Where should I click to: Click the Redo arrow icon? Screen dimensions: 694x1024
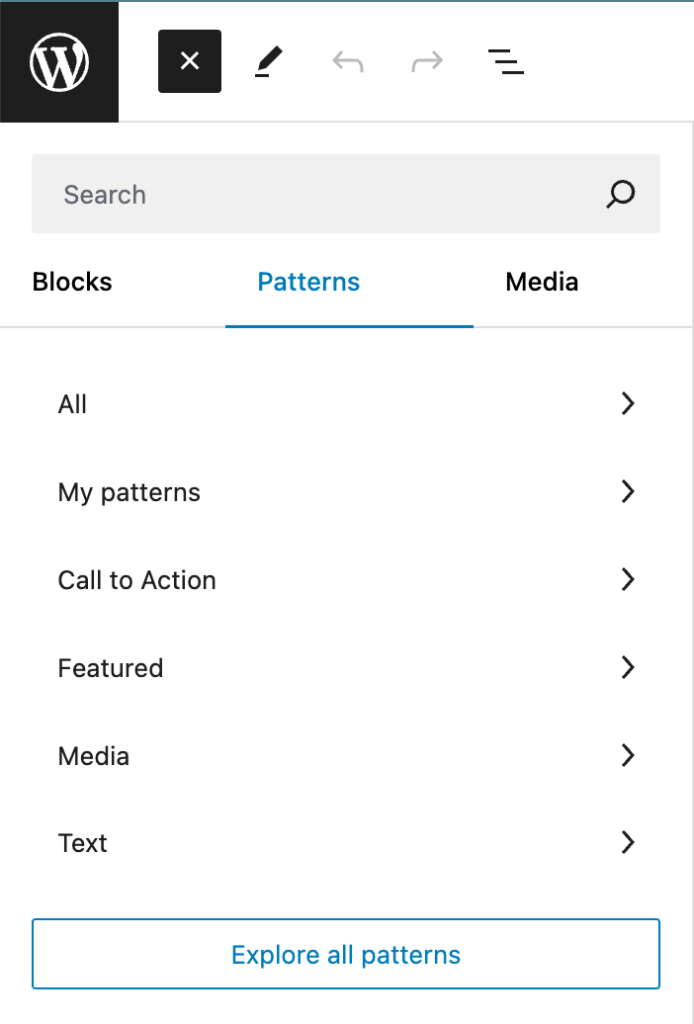(427, 62)
